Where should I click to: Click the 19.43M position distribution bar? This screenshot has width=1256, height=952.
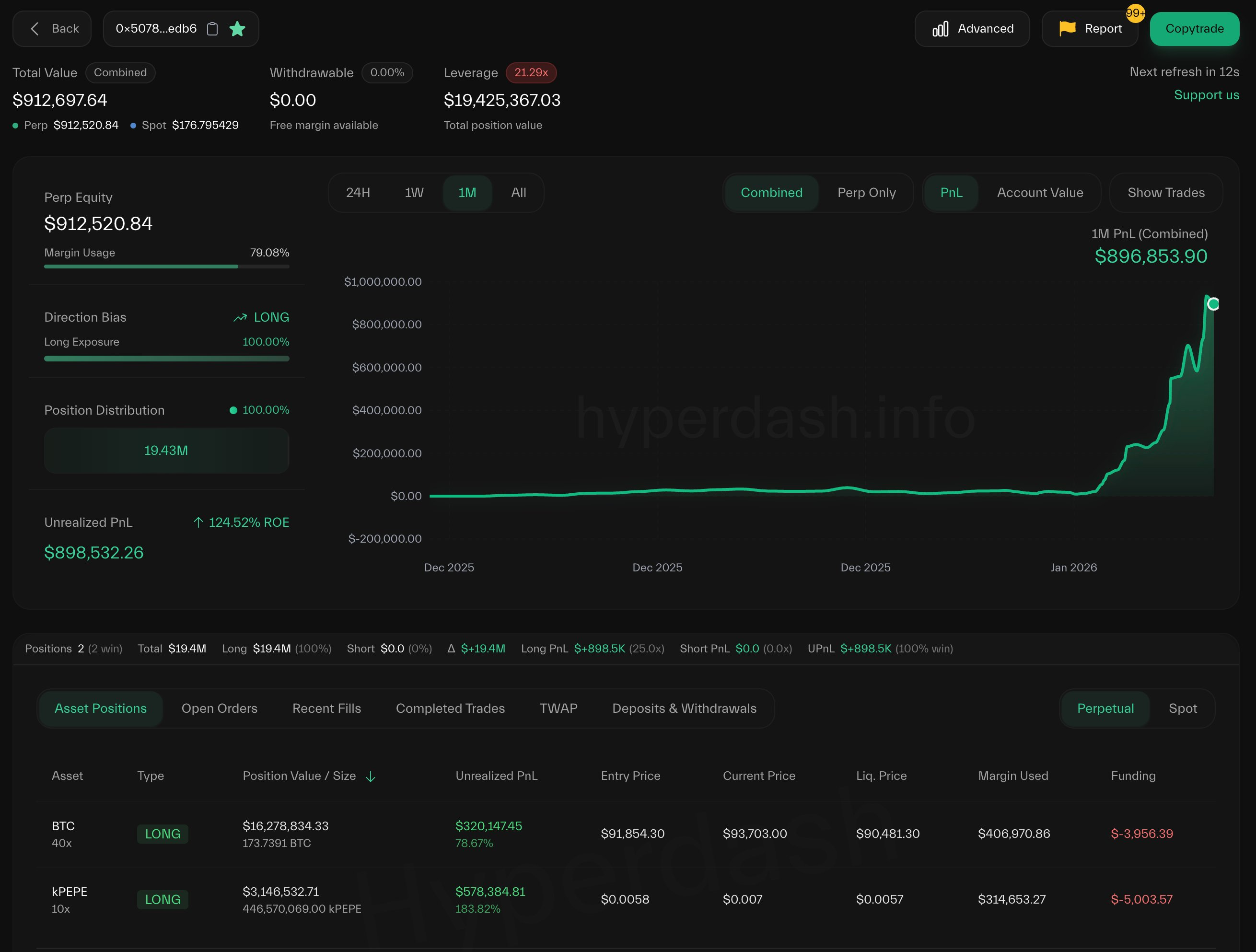(166, 451)
